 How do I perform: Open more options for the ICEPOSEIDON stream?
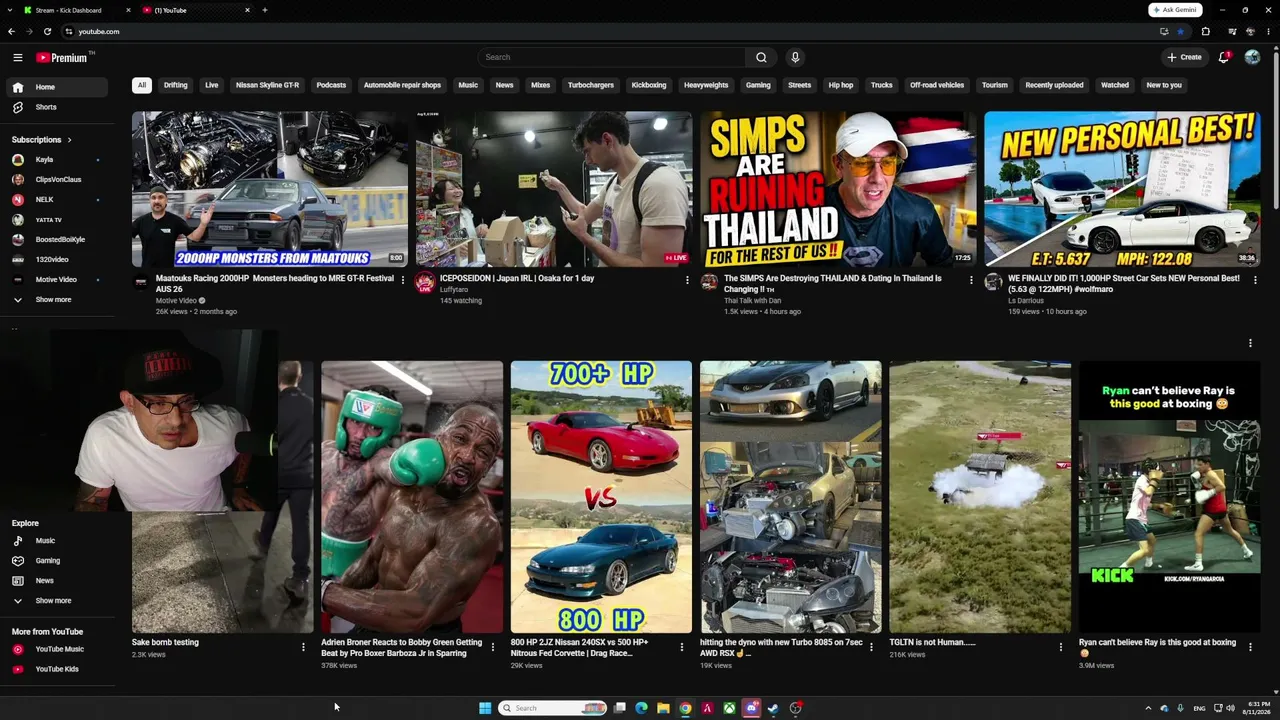[687, 280]
